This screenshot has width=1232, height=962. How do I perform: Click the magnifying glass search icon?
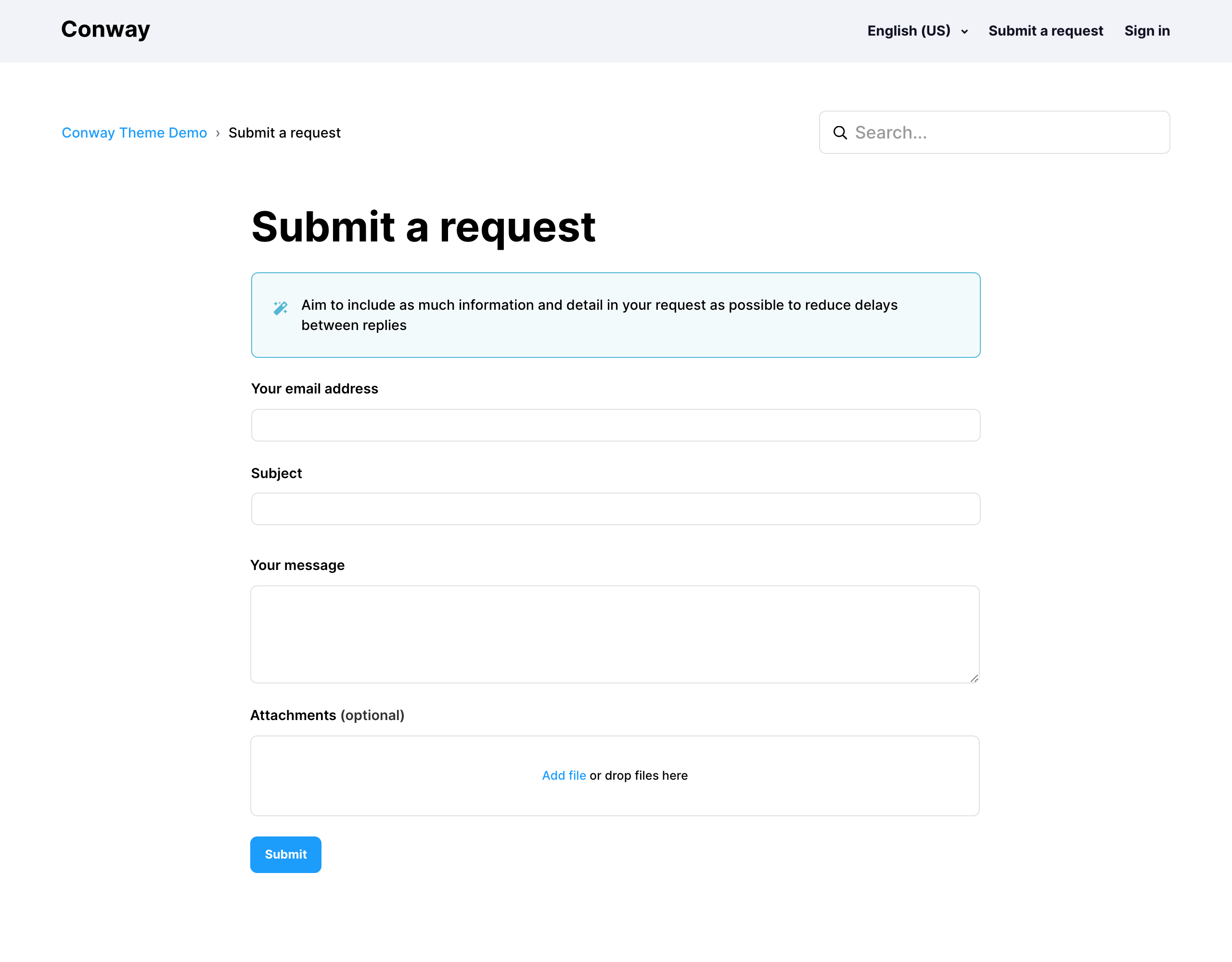coord(840,132)
